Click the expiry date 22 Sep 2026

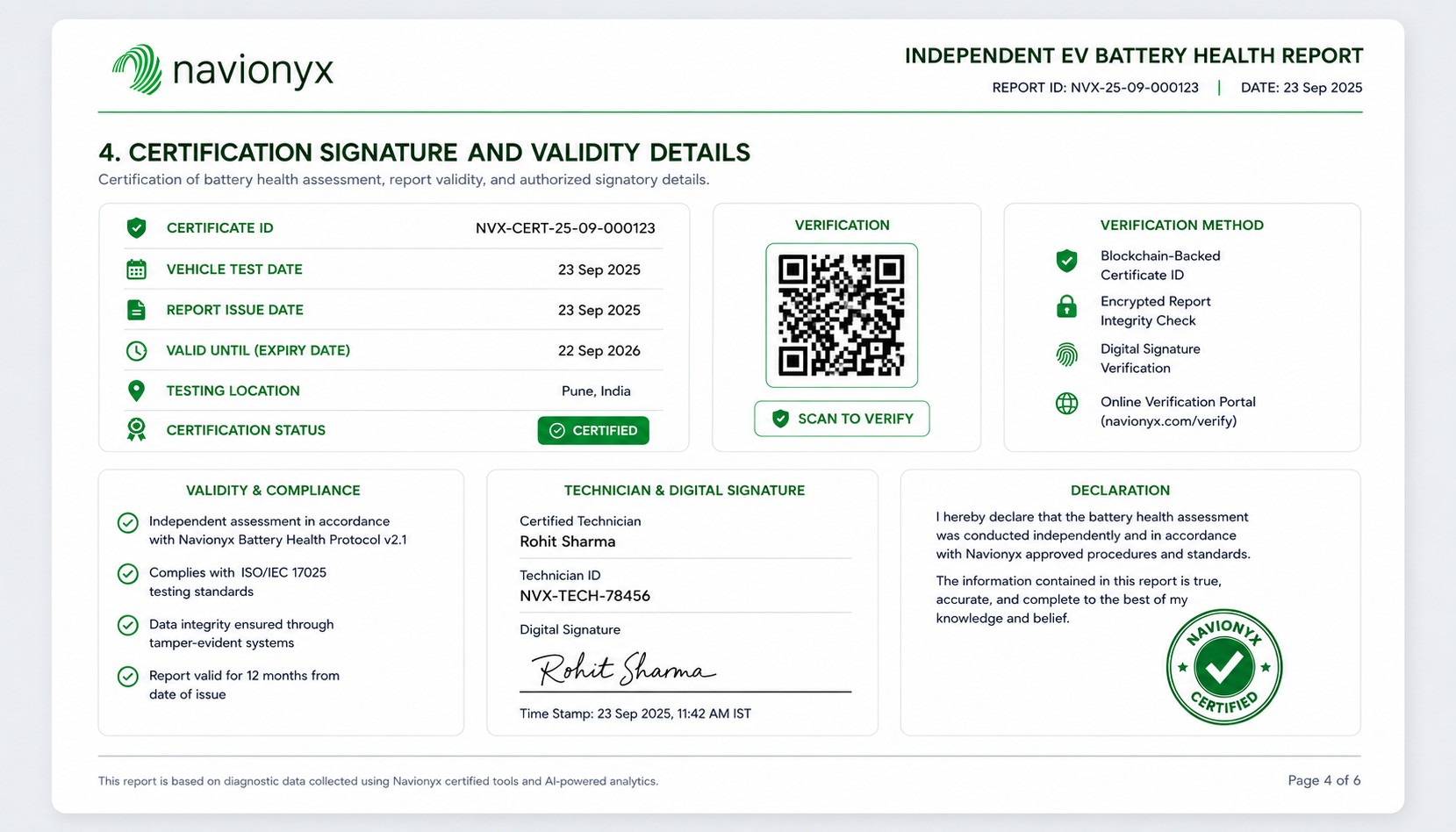point(599,351)
